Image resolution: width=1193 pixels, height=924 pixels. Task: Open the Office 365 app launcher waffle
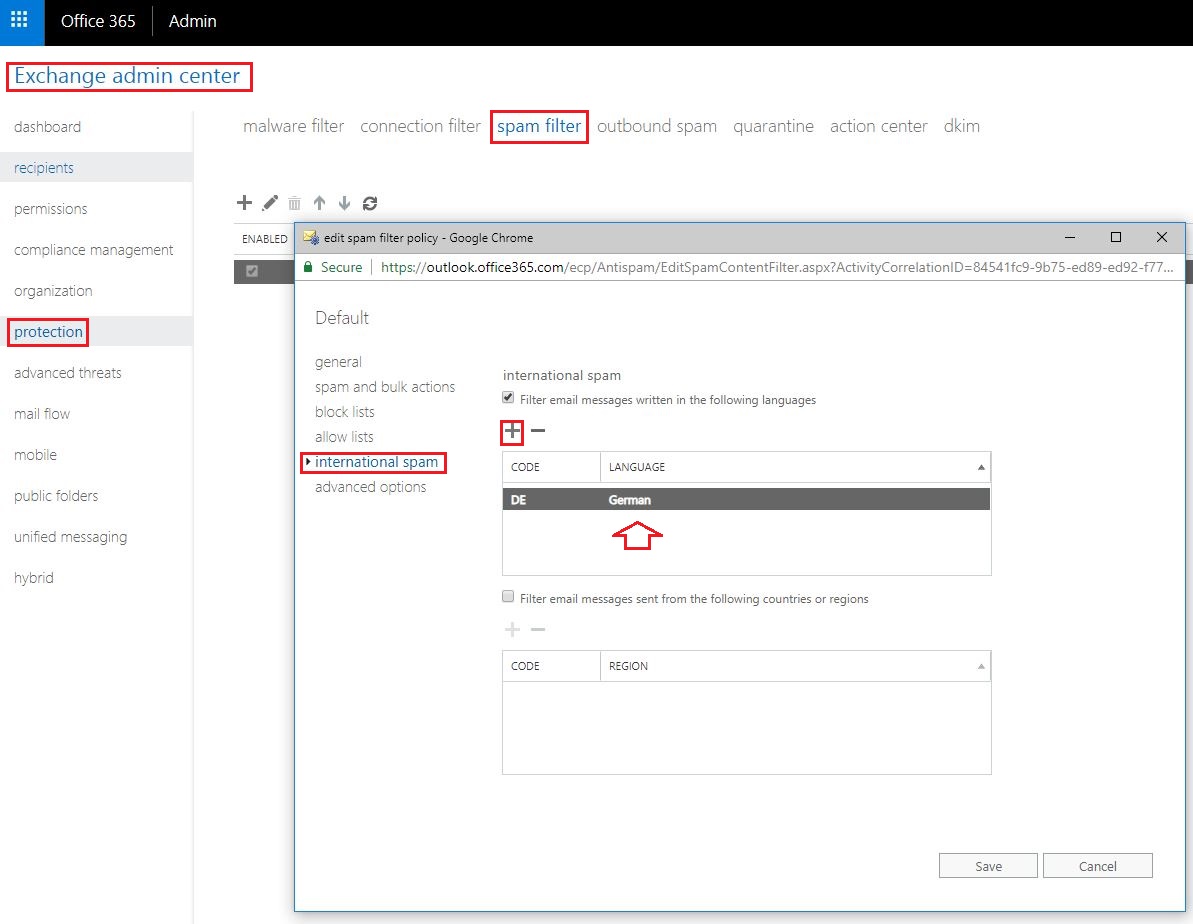point(20,21)
